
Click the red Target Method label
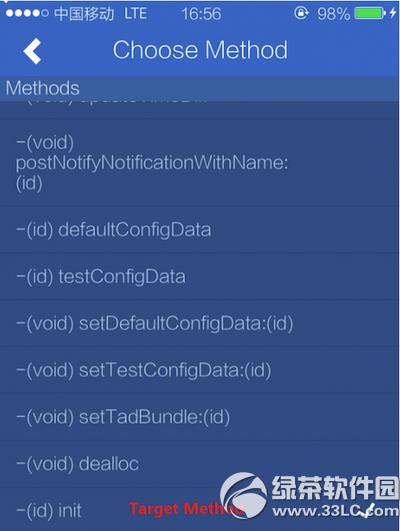tap(186, 509)
